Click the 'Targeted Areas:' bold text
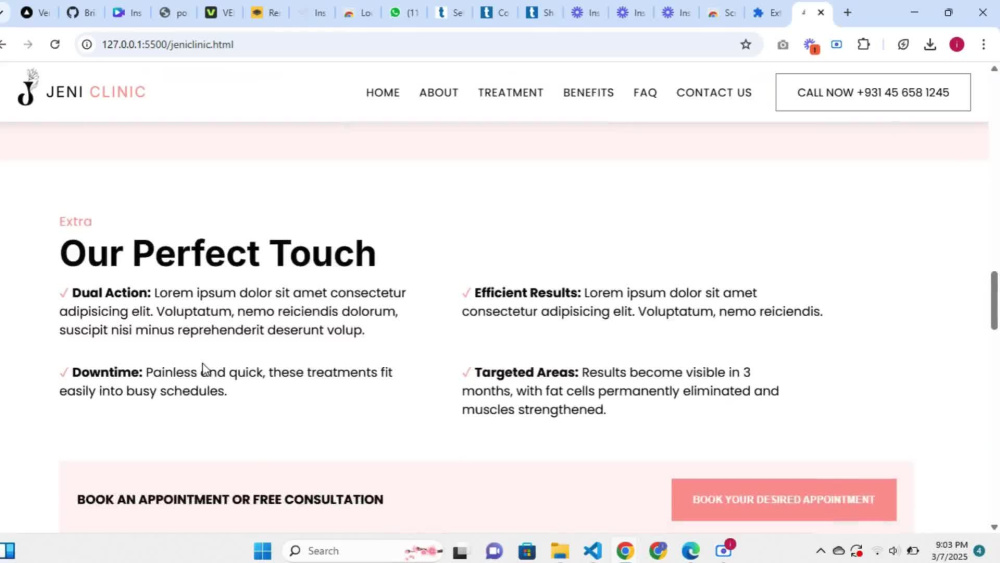Screen dimensions: 1000x563 click(x=526, y=372)
